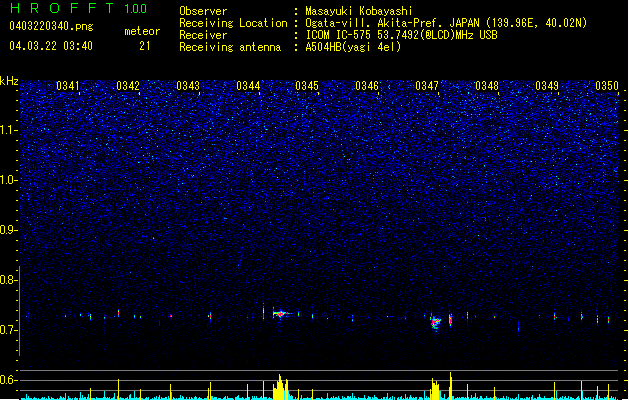Click the 1.0 kHz axis label
The width and height of the screenshot is (629, 400).
[x=9, y=180]
